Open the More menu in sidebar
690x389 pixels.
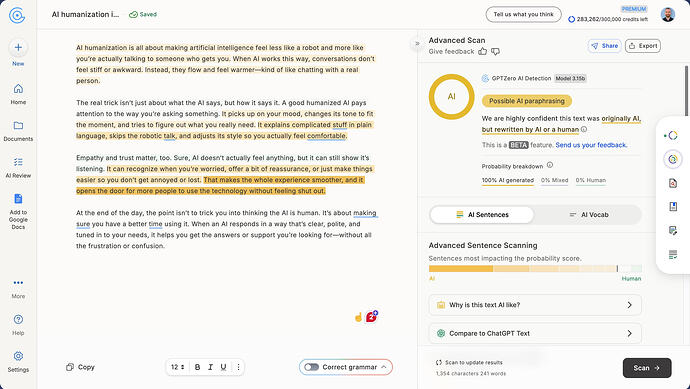[x=18, y=288]
